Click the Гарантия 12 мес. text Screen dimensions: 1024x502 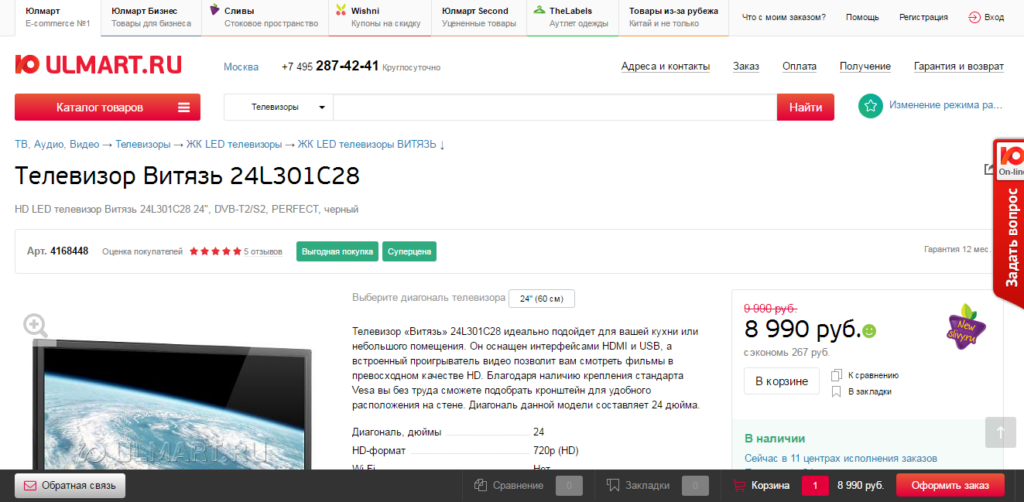(957, 249)
